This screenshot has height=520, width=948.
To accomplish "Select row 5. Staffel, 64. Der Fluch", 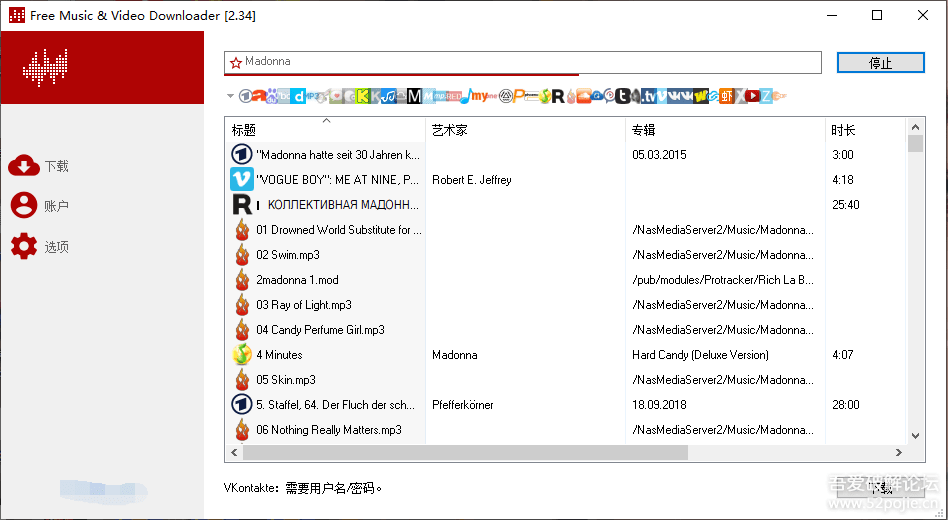I will pyautogui.click(x=567, y=405).
